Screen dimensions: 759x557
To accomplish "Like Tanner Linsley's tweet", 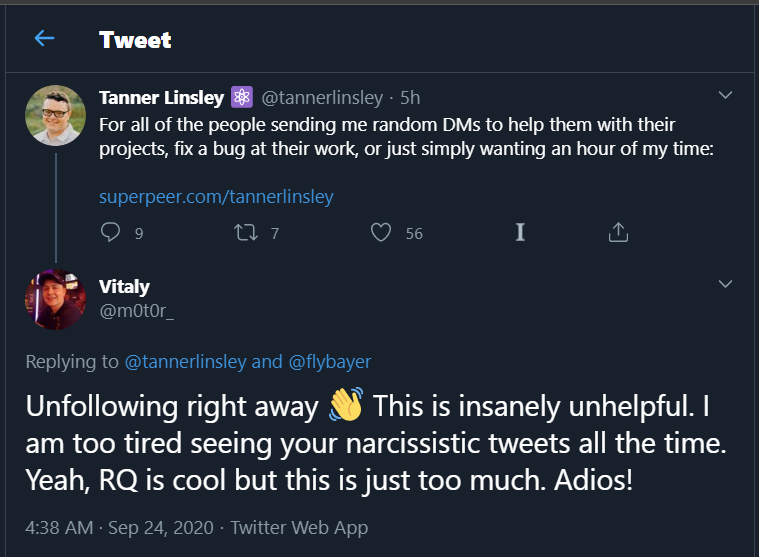I will tap(381, 233).
